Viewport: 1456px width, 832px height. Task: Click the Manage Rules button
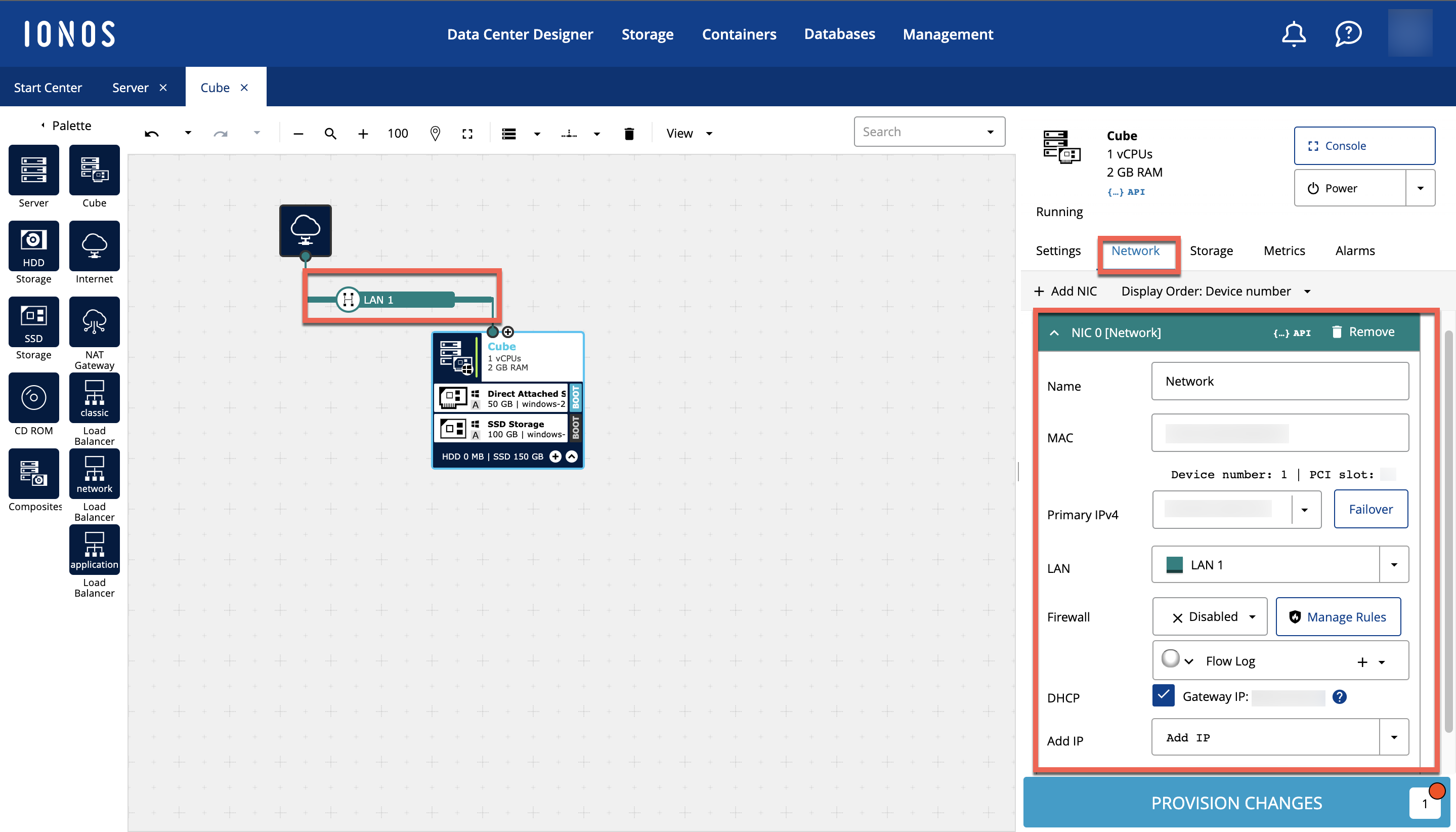pyautogui.click(x=1338, y=617)
